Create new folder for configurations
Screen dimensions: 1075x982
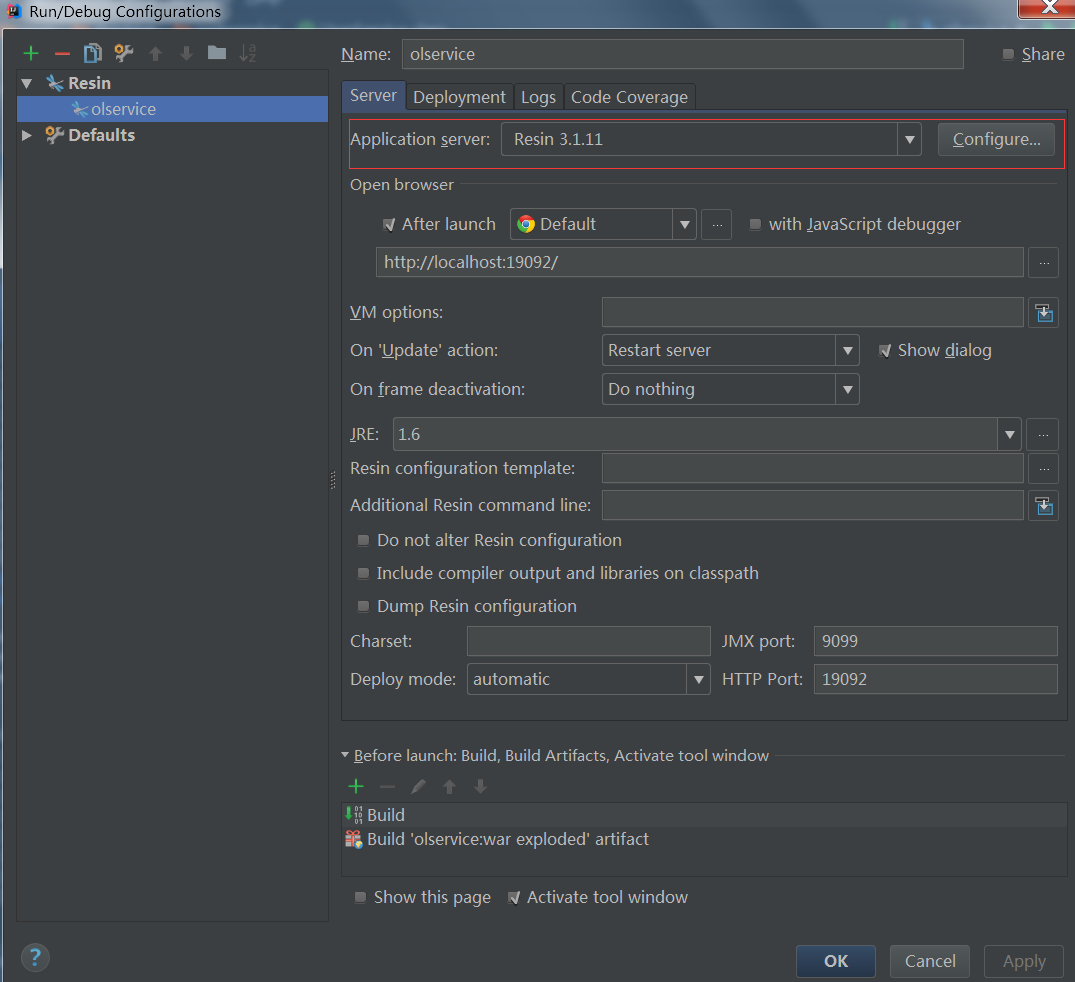pyautogui.click(x=217, y=53)
